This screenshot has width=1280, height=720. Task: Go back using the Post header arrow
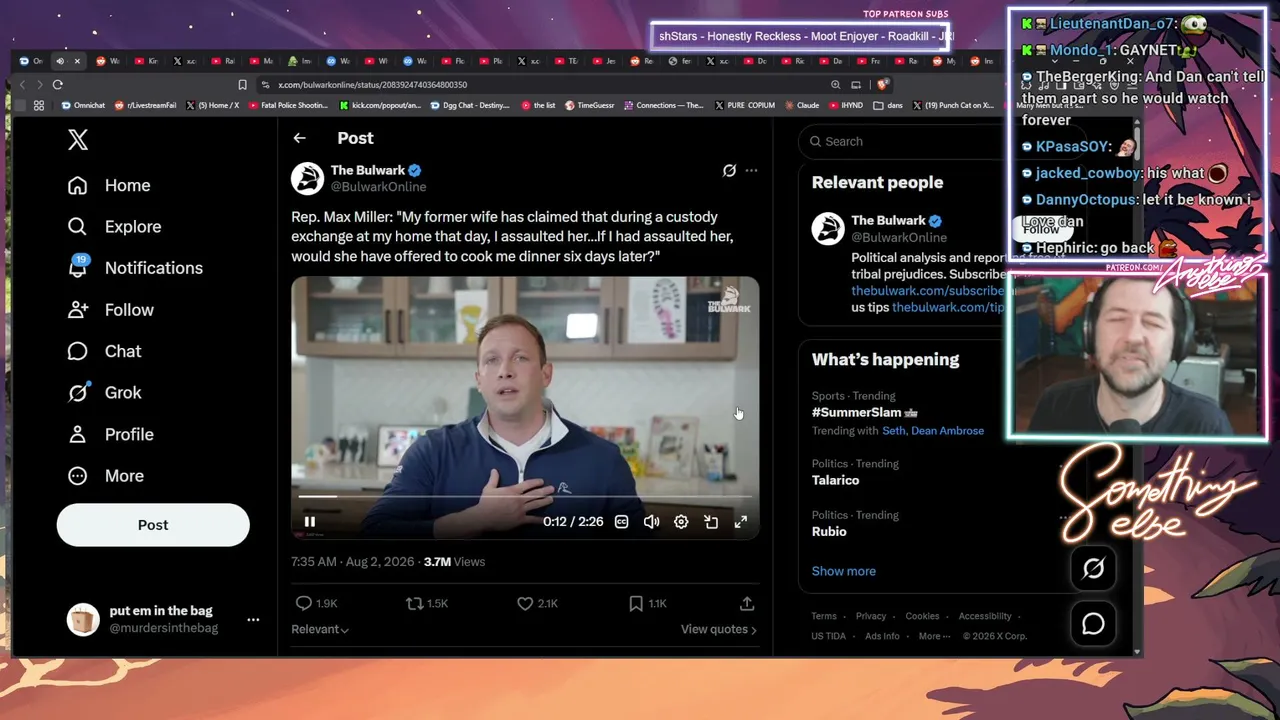pos(299,138)
